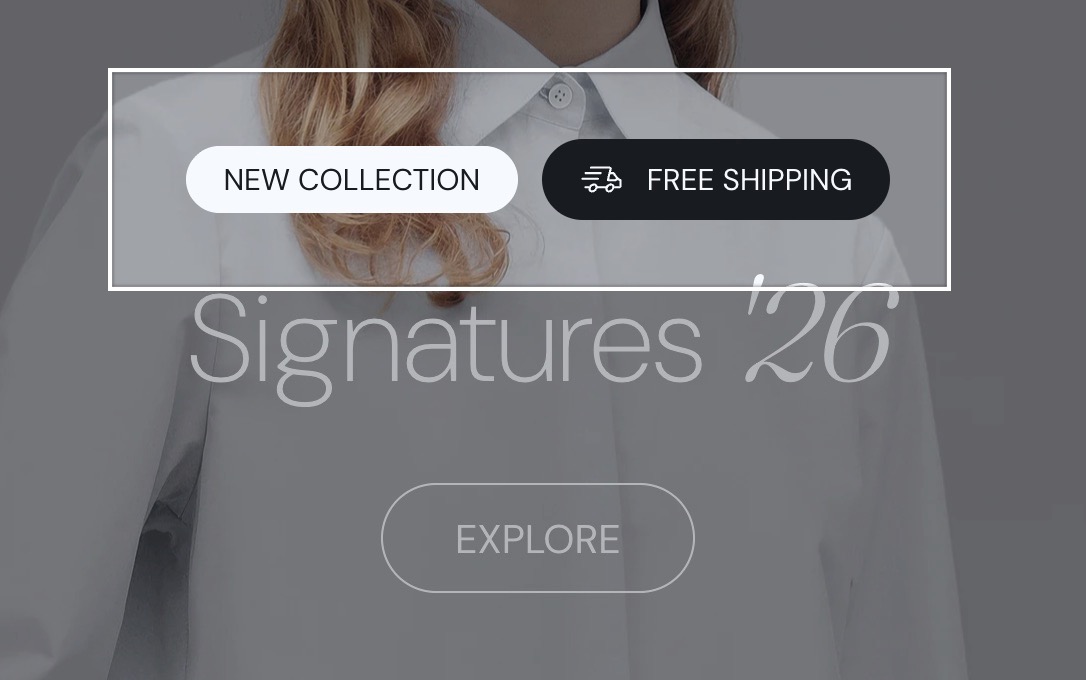Screen dimensions: 1086x680
Task: Select the dark FREE SHIPPING pill badge
Action: 715,179
